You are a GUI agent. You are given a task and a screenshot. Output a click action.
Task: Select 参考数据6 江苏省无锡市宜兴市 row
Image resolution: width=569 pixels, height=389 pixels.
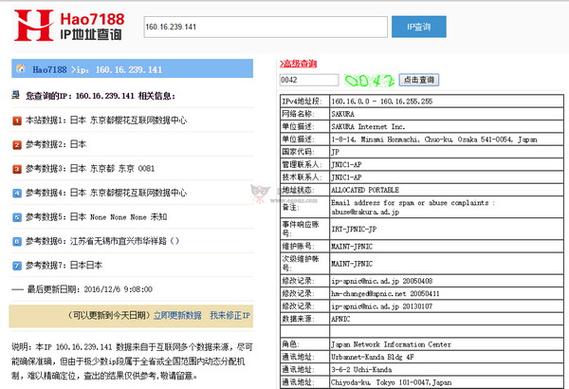click(102, 241)
